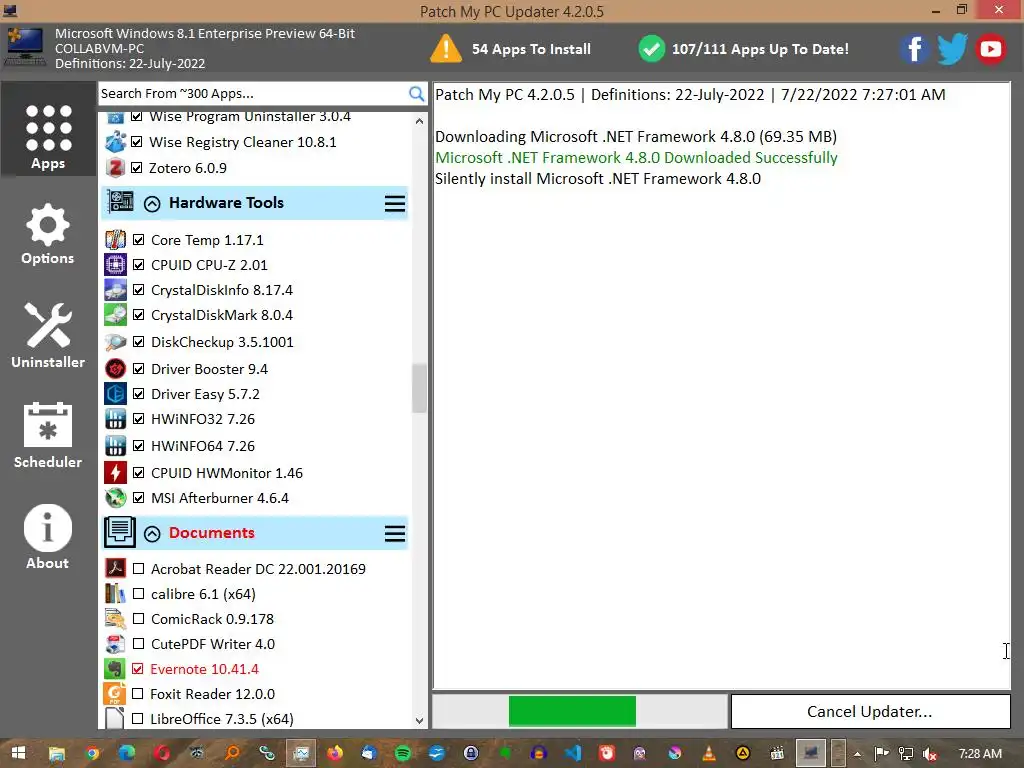Image resolution: width=1024 pixels, height=768 pixels.
Task: Open VLC cone icon in taskbar
Action: pyautogui.click(x=709, y=754)
